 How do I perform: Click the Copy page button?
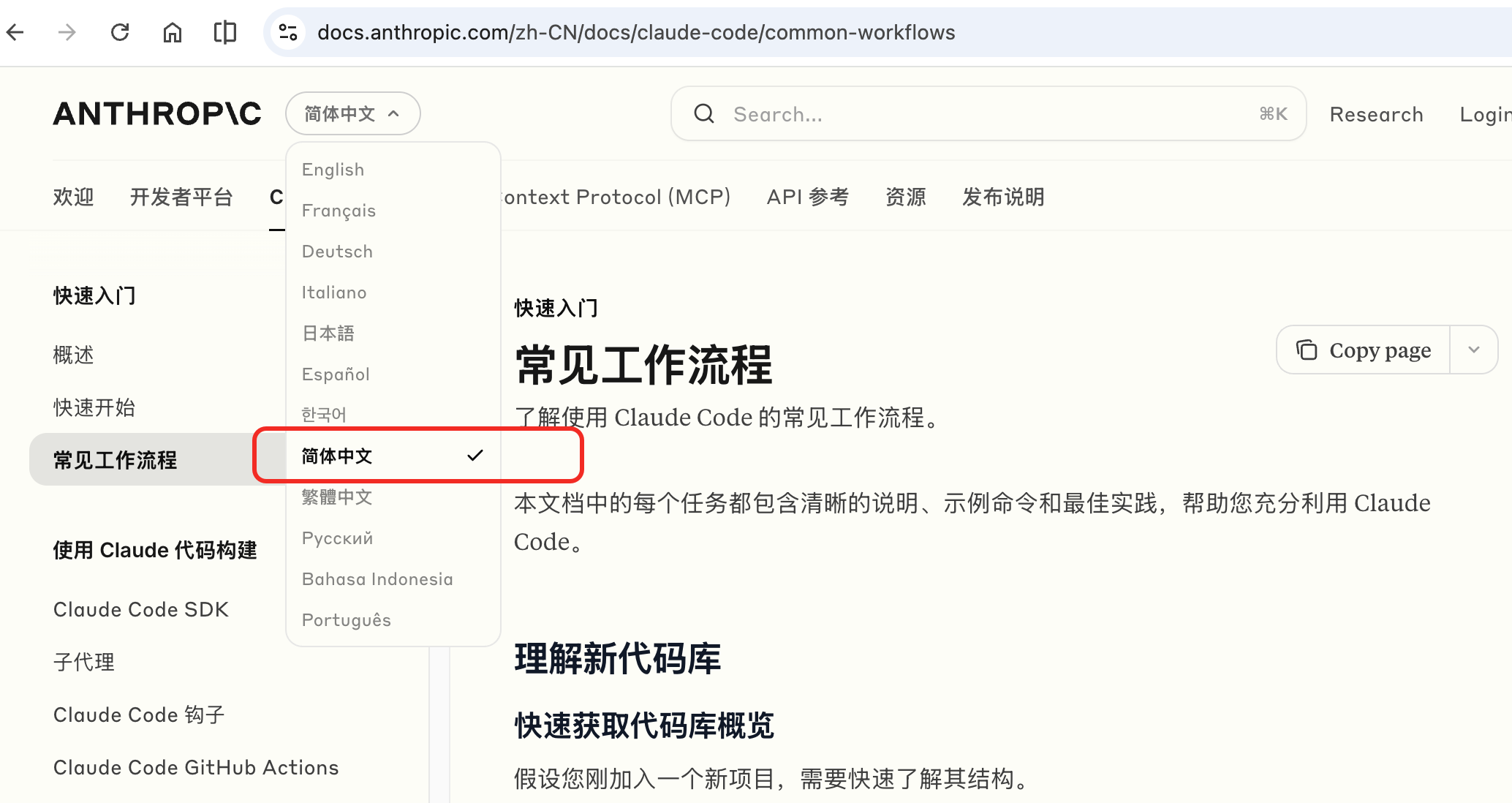pyautogui.click(x=1364, y=350)
